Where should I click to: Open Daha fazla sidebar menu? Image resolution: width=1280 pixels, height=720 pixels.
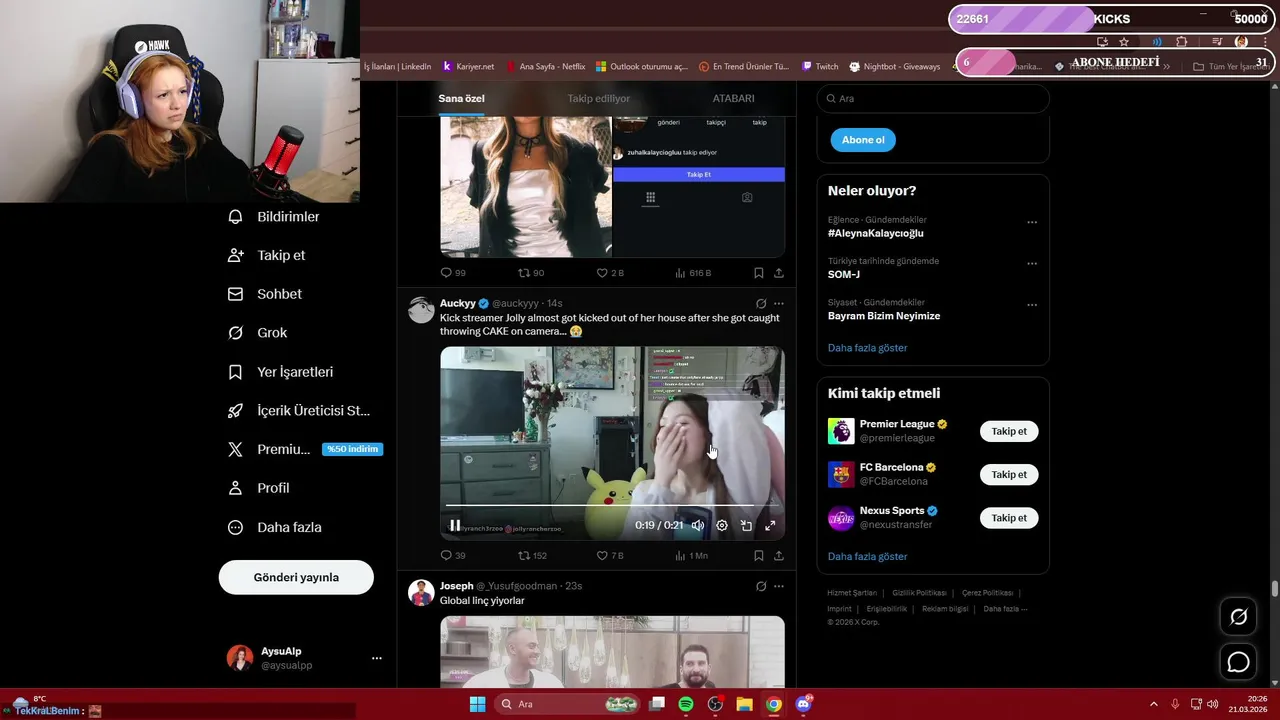[x=275, y=527]
